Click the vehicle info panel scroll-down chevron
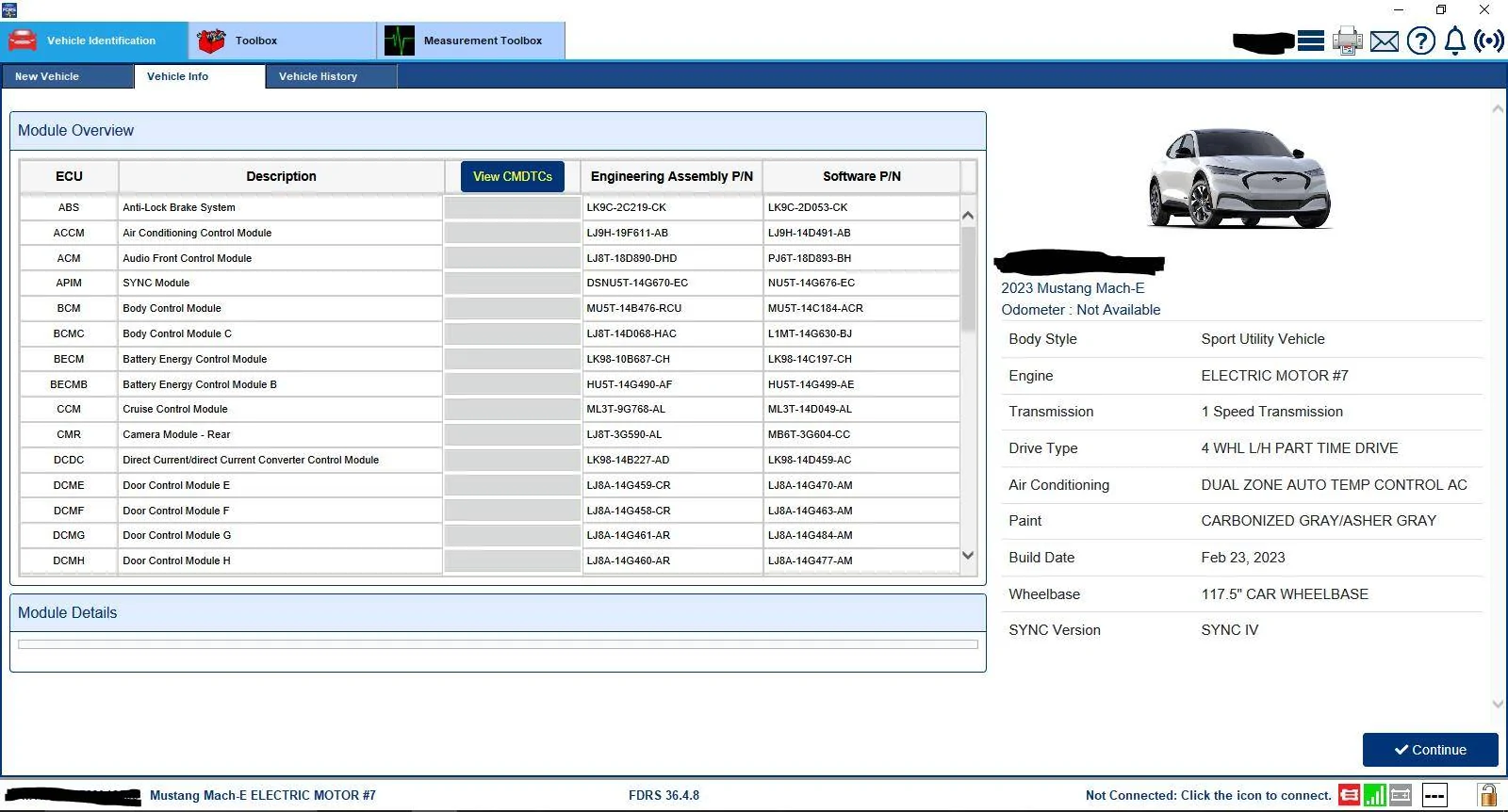Viewport: 1508px width, 812px height. pyautogui.click(x=1498, y=704)
